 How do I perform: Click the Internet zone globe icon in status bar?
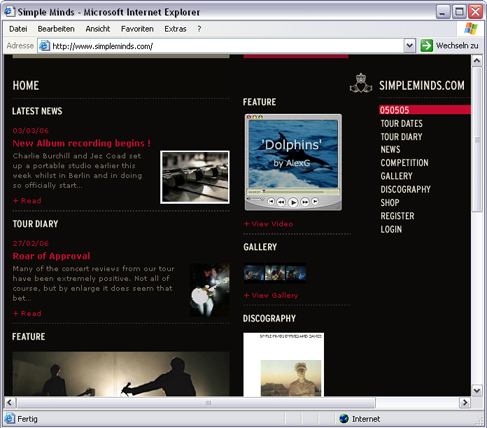click(x=344, y=419)
